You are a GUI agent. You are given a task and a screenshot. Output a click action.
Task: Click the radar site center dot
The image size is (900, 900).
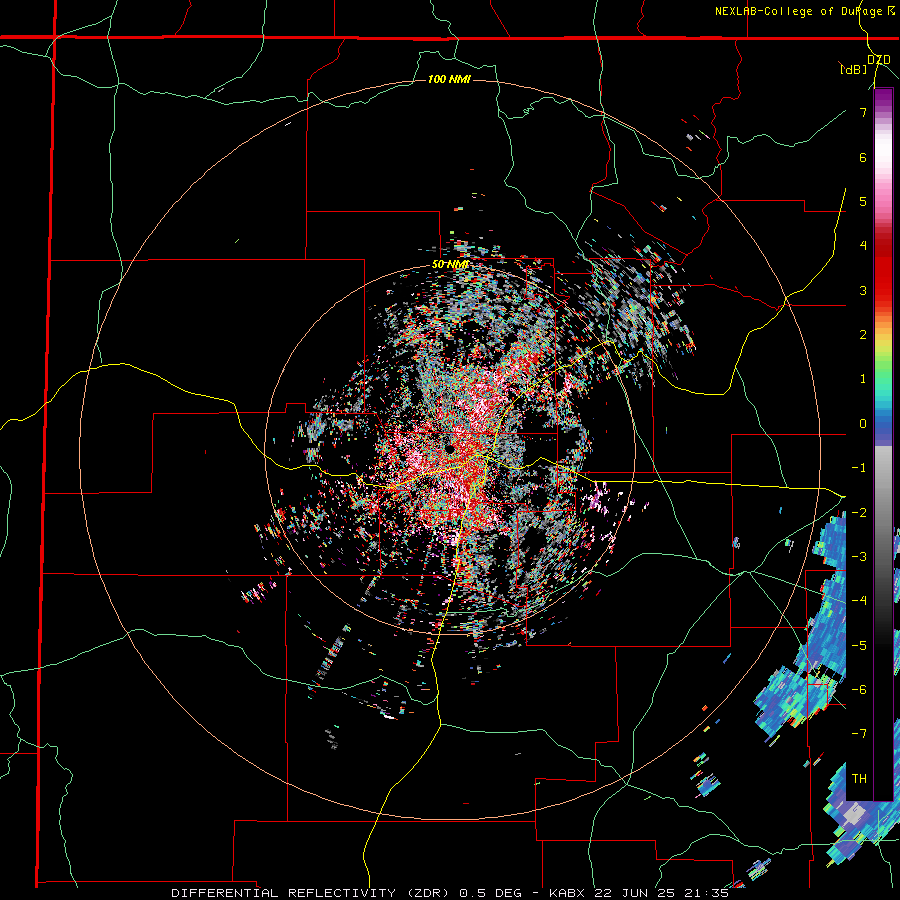(449, 449)
